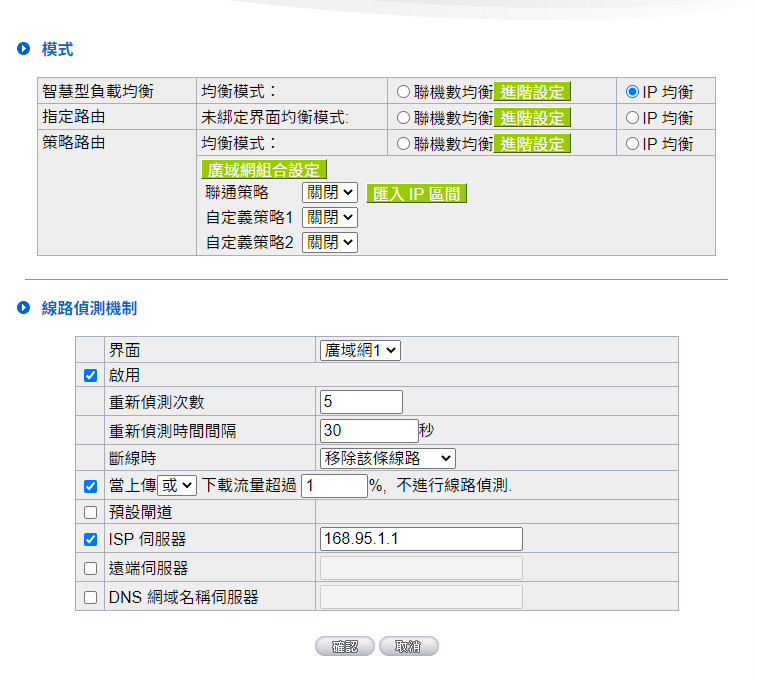Focus the ISP 伺服器 address field
The width and height of the screenshot is (757, 682).
click(421, 539)
